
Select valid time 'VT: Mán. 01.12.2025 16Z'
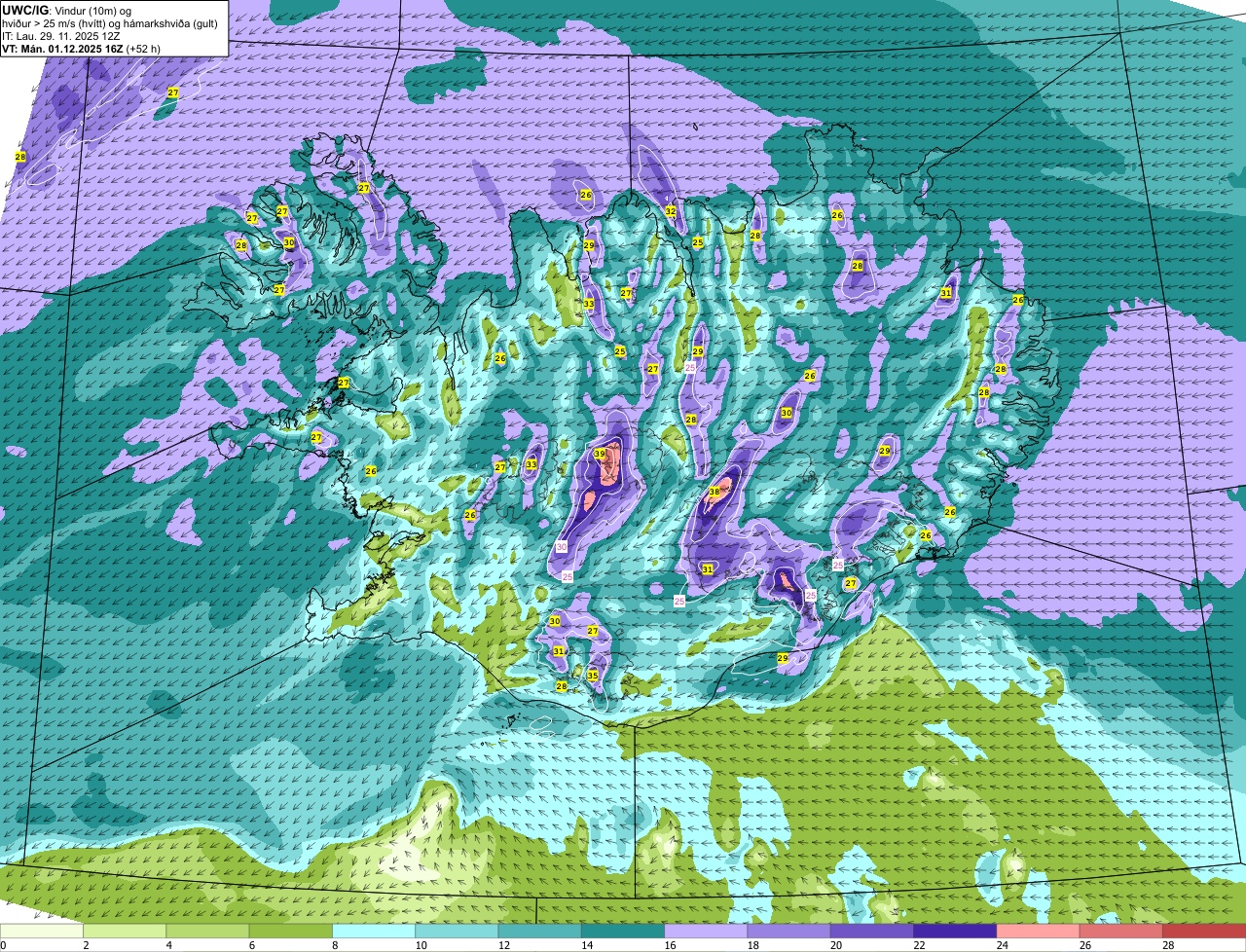[x=61, y=48]
